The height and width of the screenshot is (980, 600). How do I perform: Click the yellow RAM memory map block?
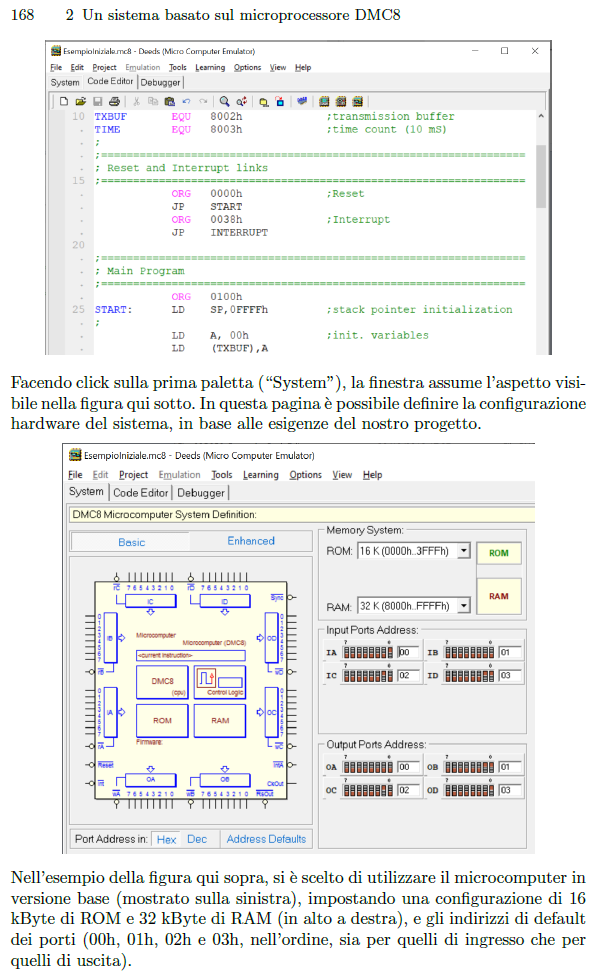[499, 596]
